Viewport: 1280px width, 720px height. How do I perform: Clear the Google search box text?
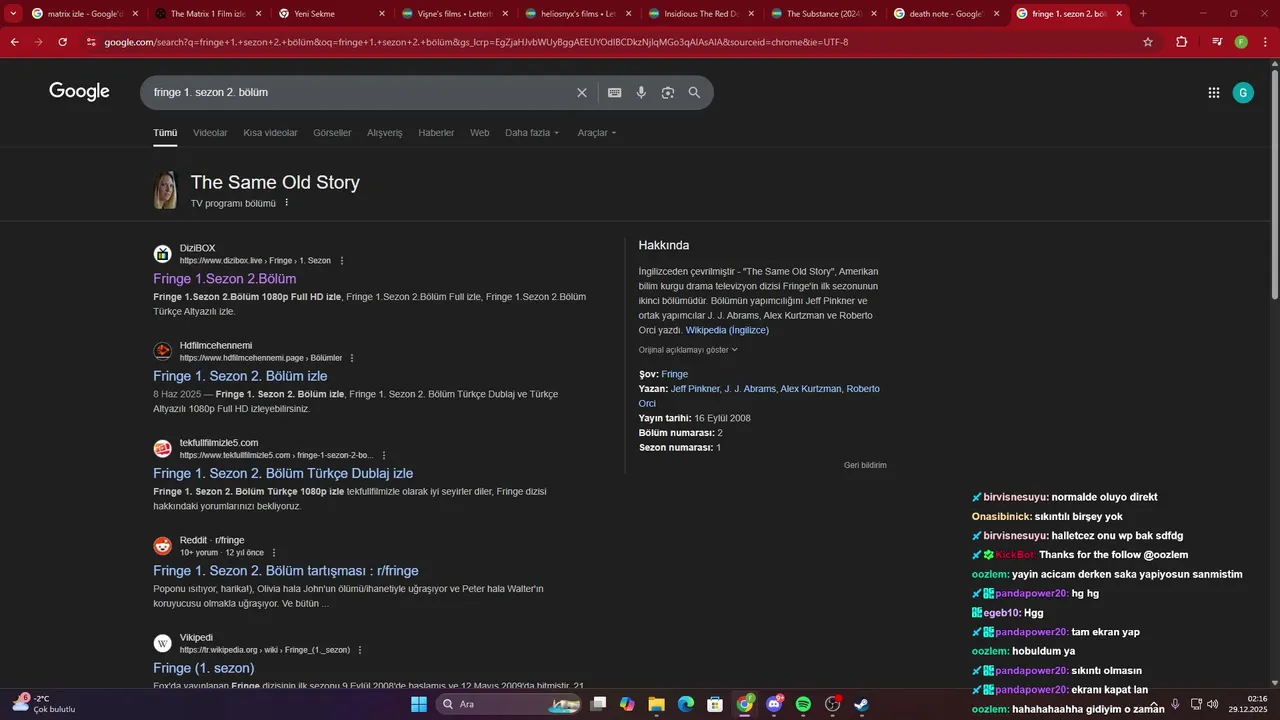582,92
